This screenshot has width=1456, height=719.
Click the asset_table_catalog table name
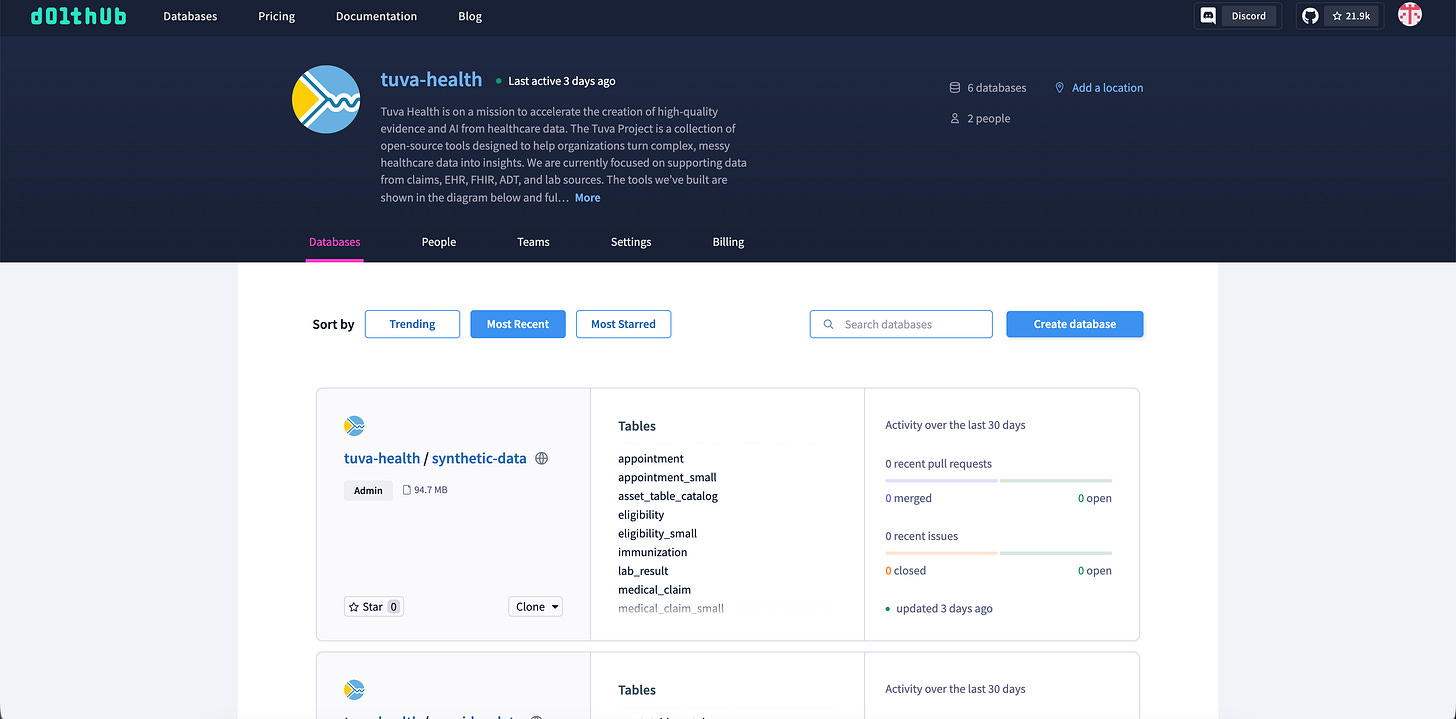(x=668, y=496)
